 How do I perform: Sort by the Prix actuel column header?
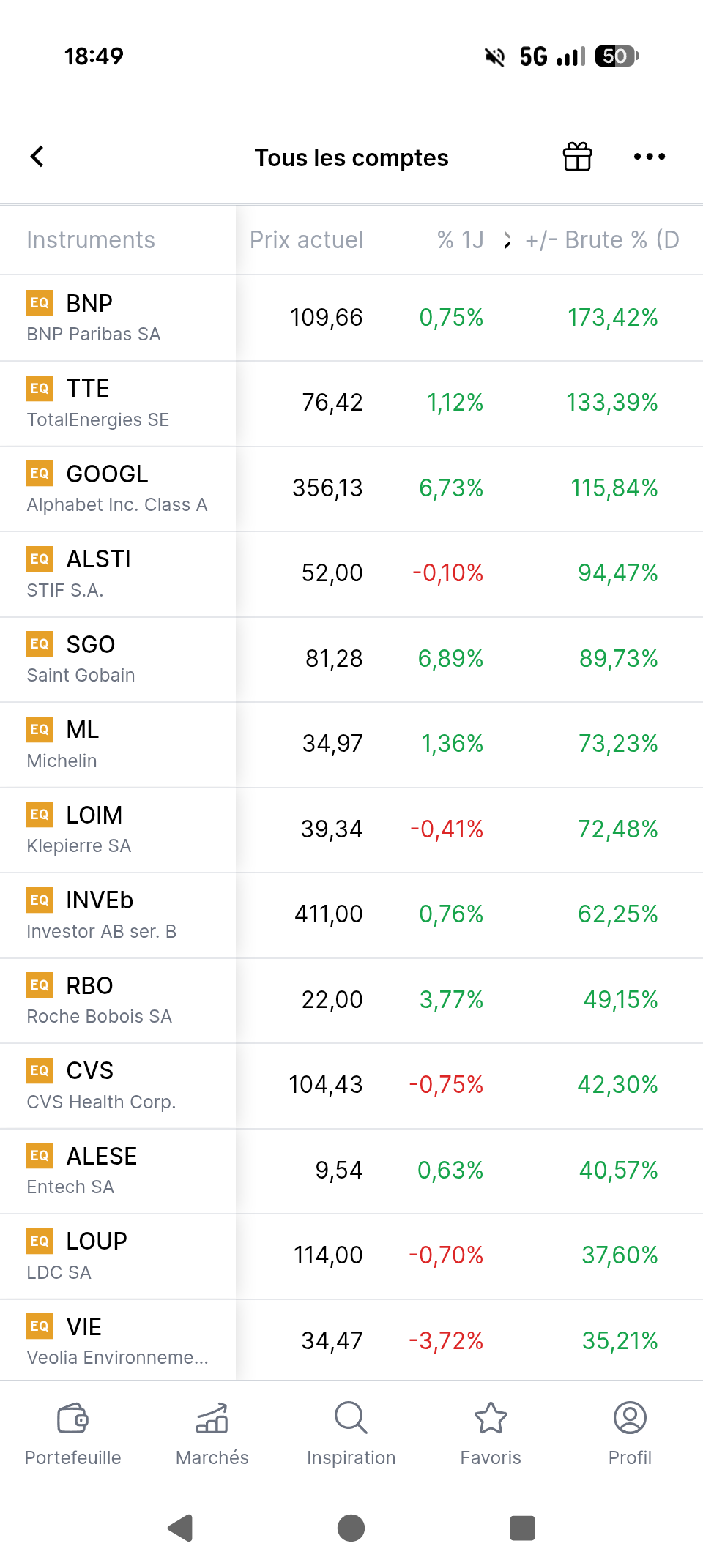[x=306, y=240]
